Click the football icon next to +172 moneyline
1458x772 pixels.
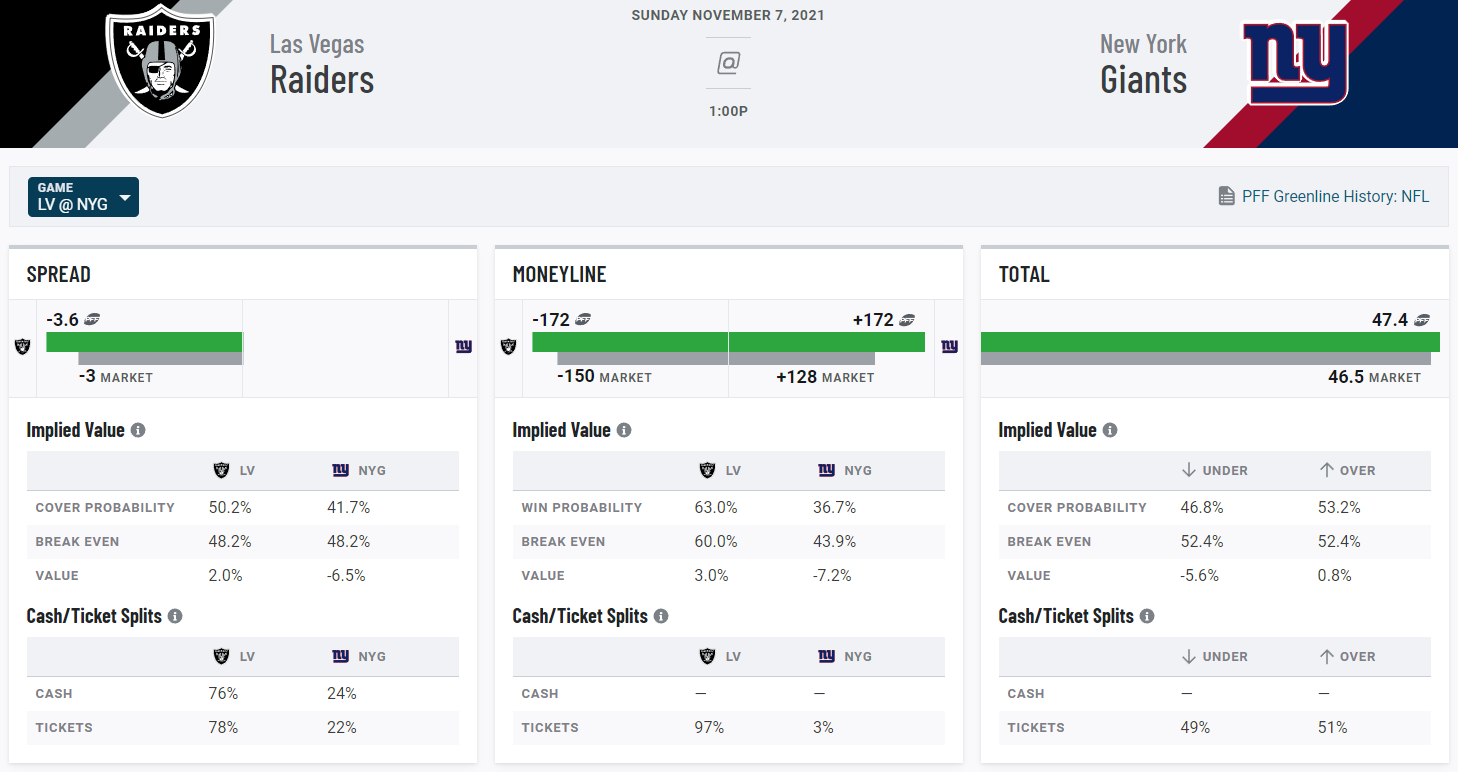(907, 320)
